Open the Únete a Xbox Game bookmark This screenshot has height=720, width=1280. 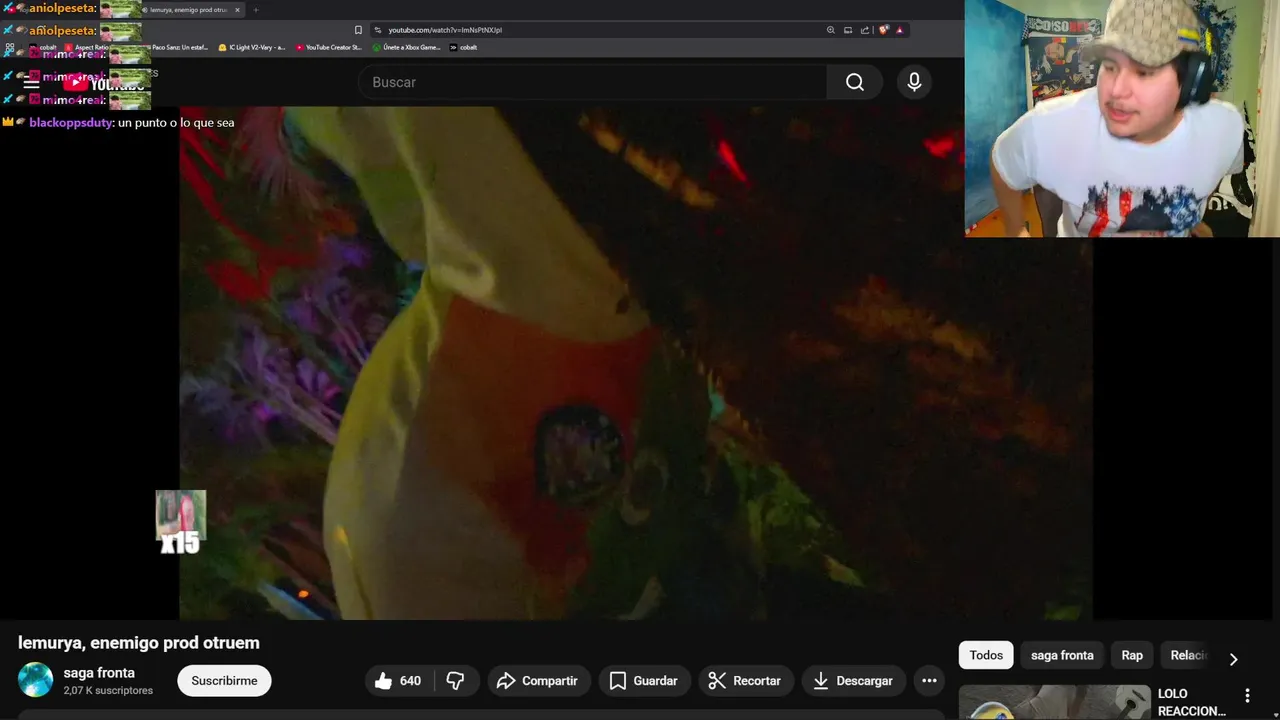coord(407,47)
